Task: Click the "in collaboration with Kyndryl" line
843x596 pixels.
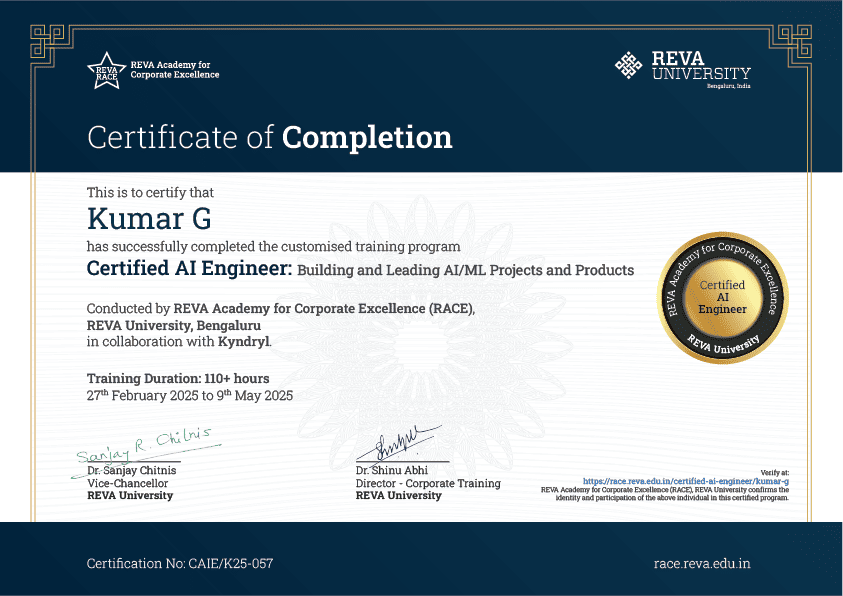Action: click(179, 342)
